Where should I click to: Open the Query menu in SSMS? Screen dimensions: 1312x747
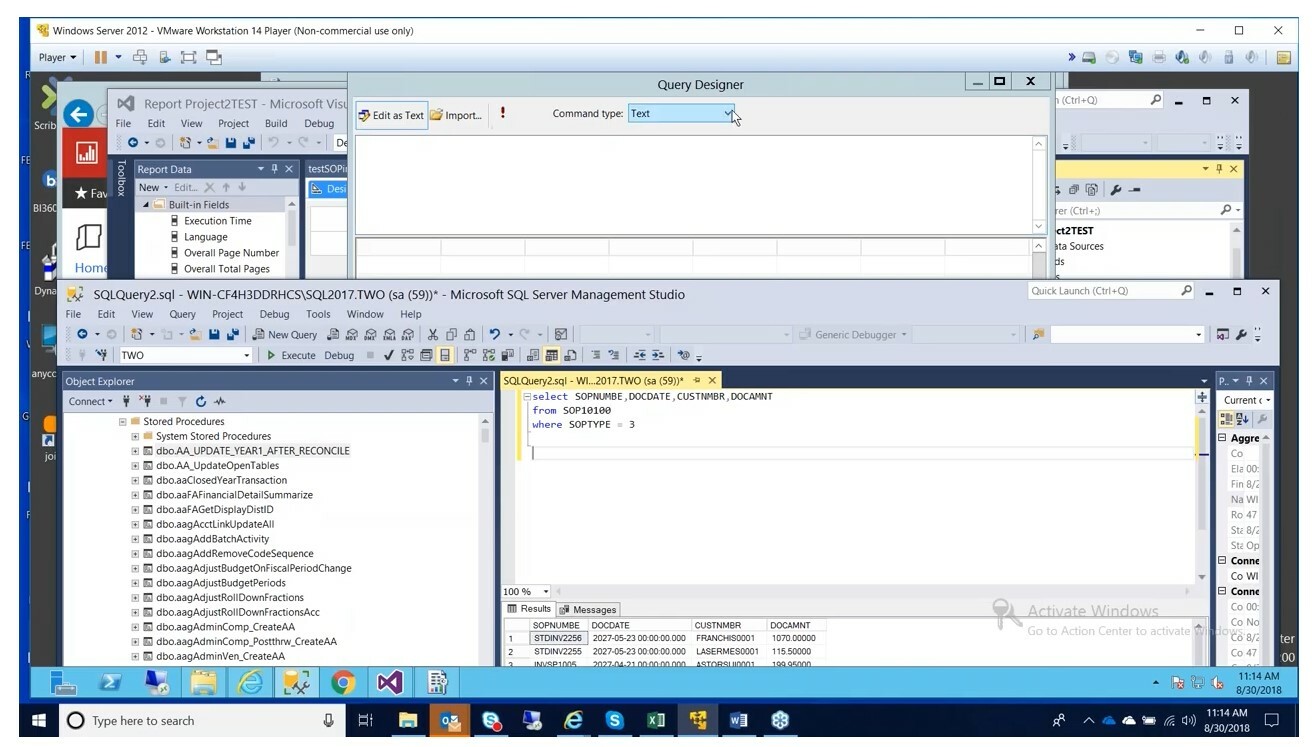[x=181, y=313]
